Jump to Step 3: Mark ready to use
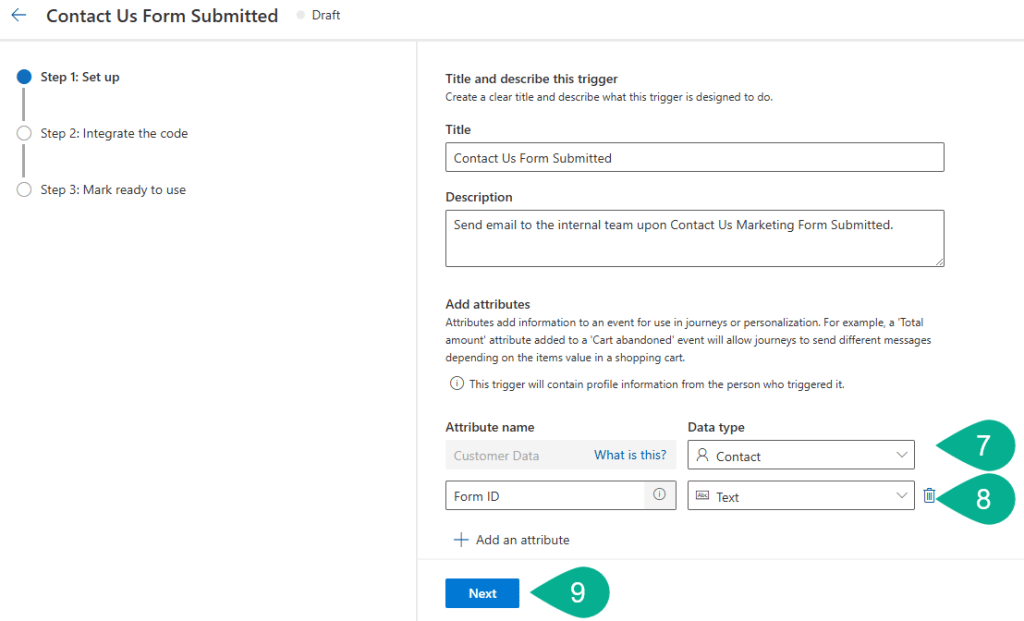The height and width of the screenshot is (621, 1024). [113, 190]
